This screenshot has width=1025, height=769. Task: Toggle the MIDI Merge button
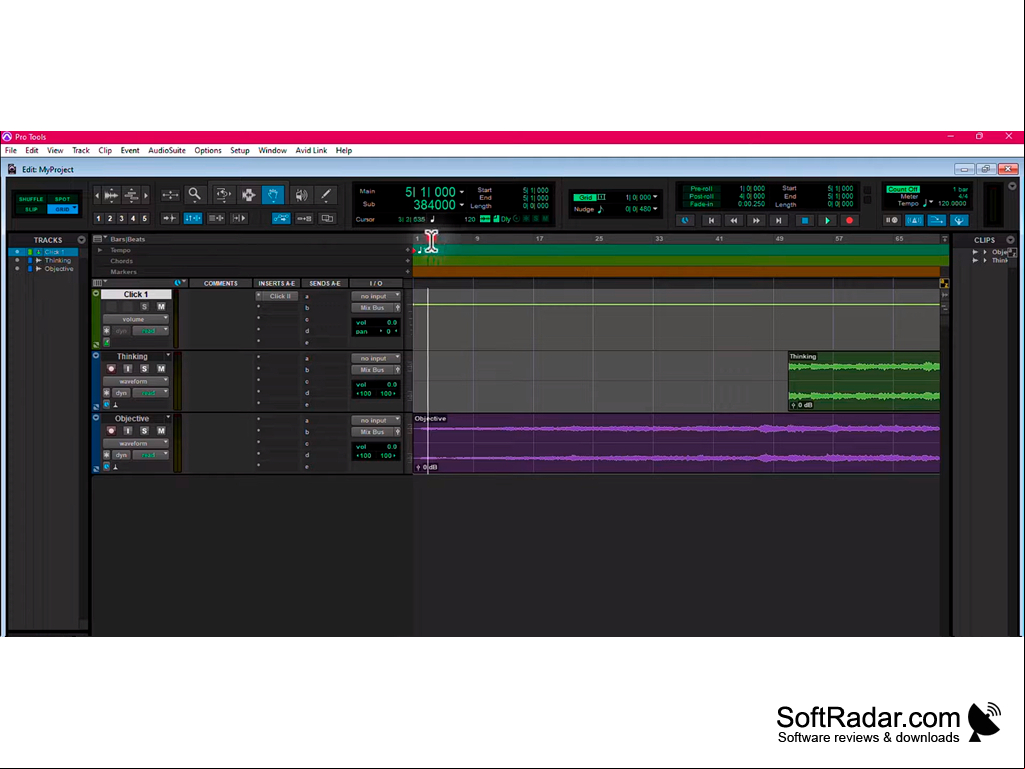pos(959,220)
